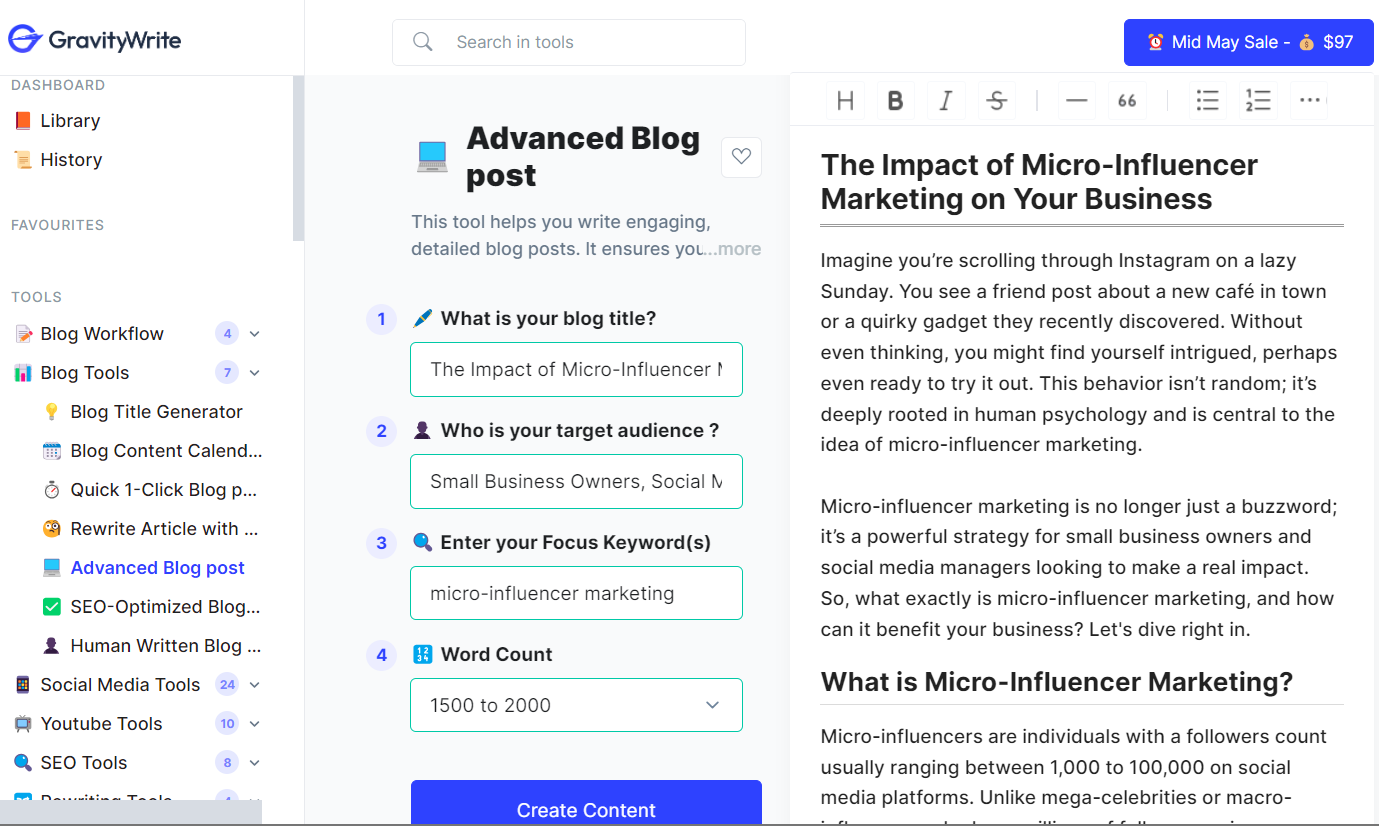Viewport: 1379px width, 826px height.
Task: Collapse the Blog Tools section
Action: pos(254,373)
